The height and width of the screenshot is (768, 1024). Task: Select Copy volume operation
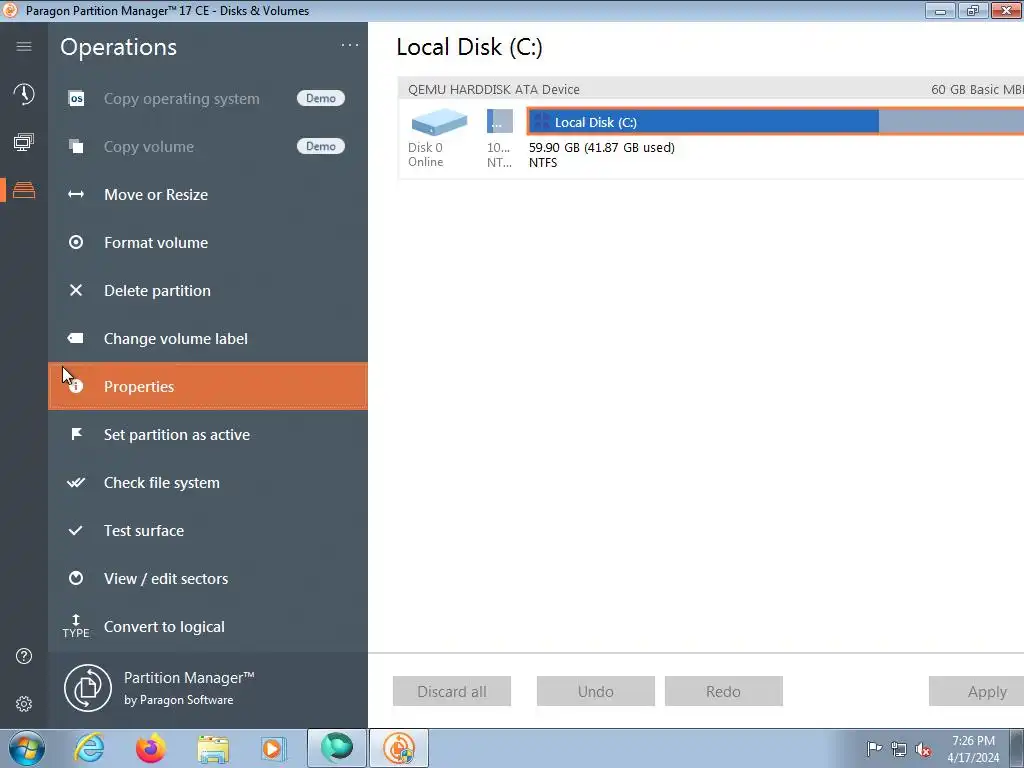208,146
